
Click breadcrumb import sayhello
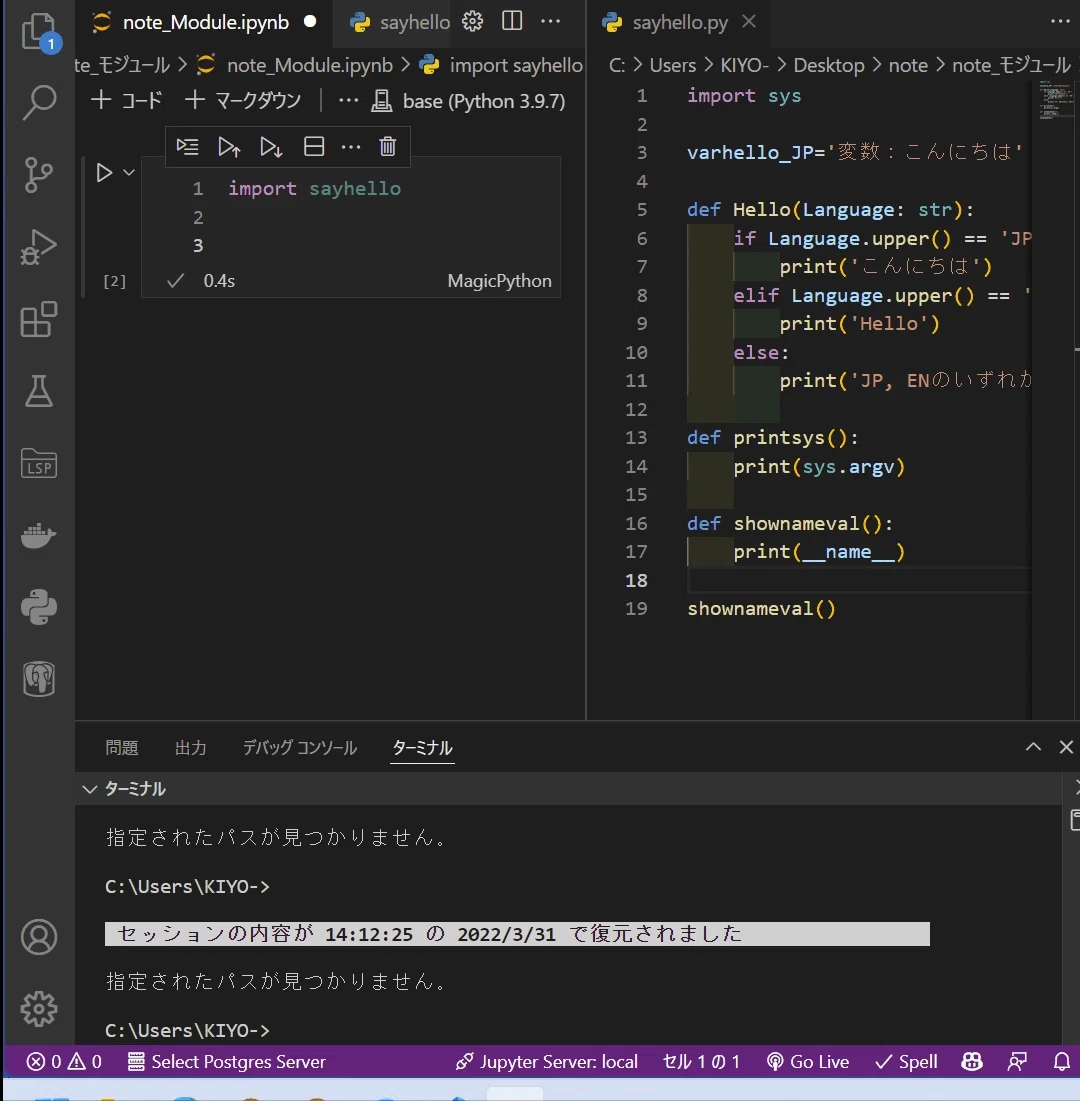[x=516, y=65]
